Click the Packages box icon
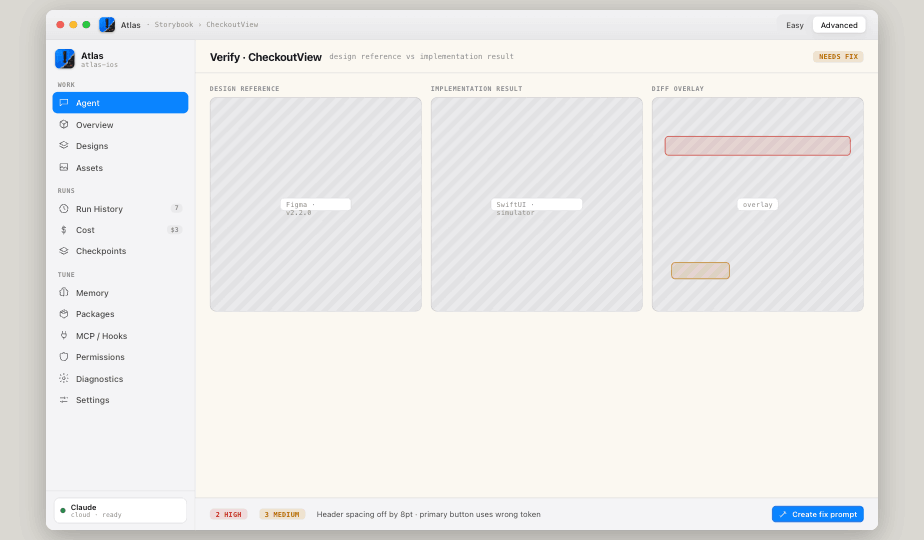 (x=64, y=314)
